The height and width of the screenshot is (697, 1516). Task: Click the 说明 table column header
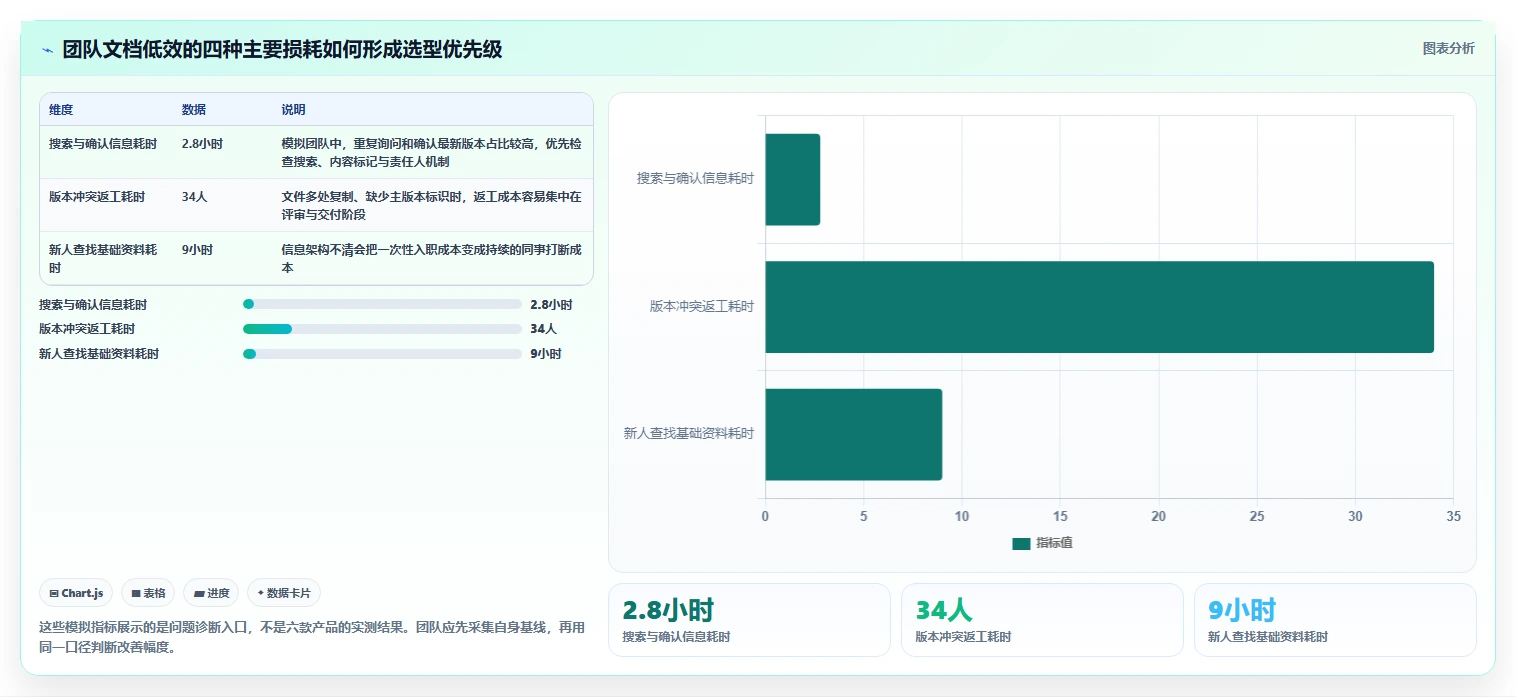coord(294,110)
